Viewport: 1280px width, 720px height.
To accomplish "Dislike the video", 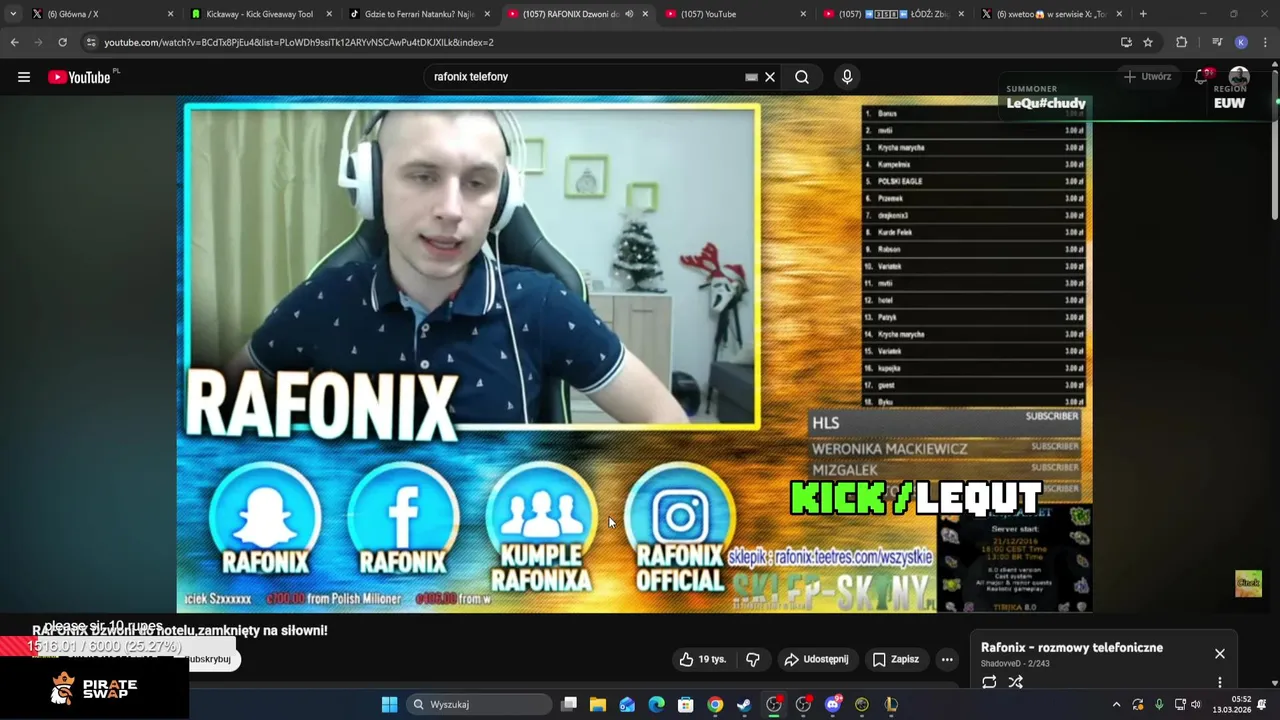I will click(753, 659).
